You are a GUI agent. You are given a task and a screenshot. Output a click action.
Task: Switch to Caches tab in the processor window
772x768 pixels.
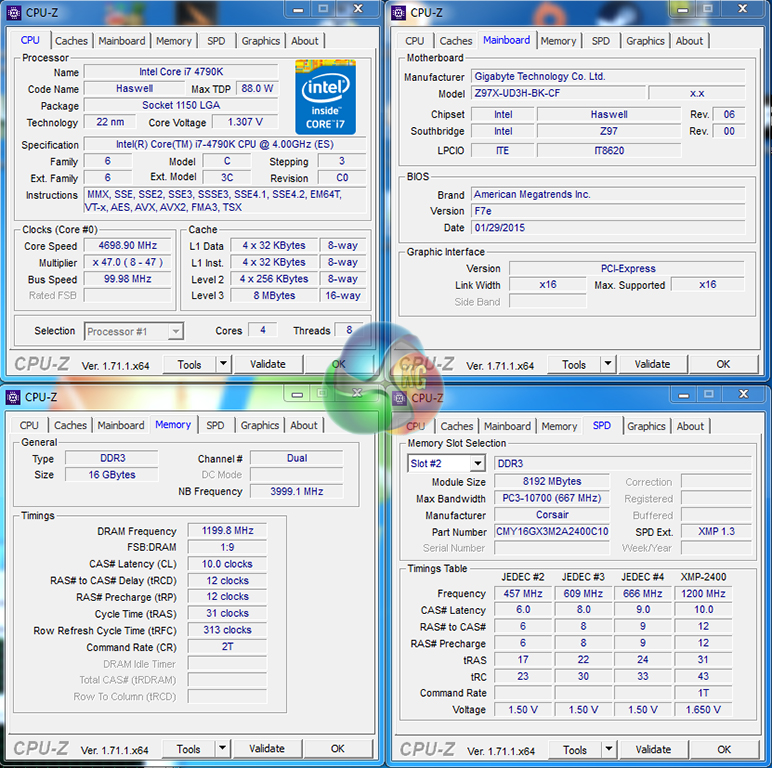tap(71, 41)
